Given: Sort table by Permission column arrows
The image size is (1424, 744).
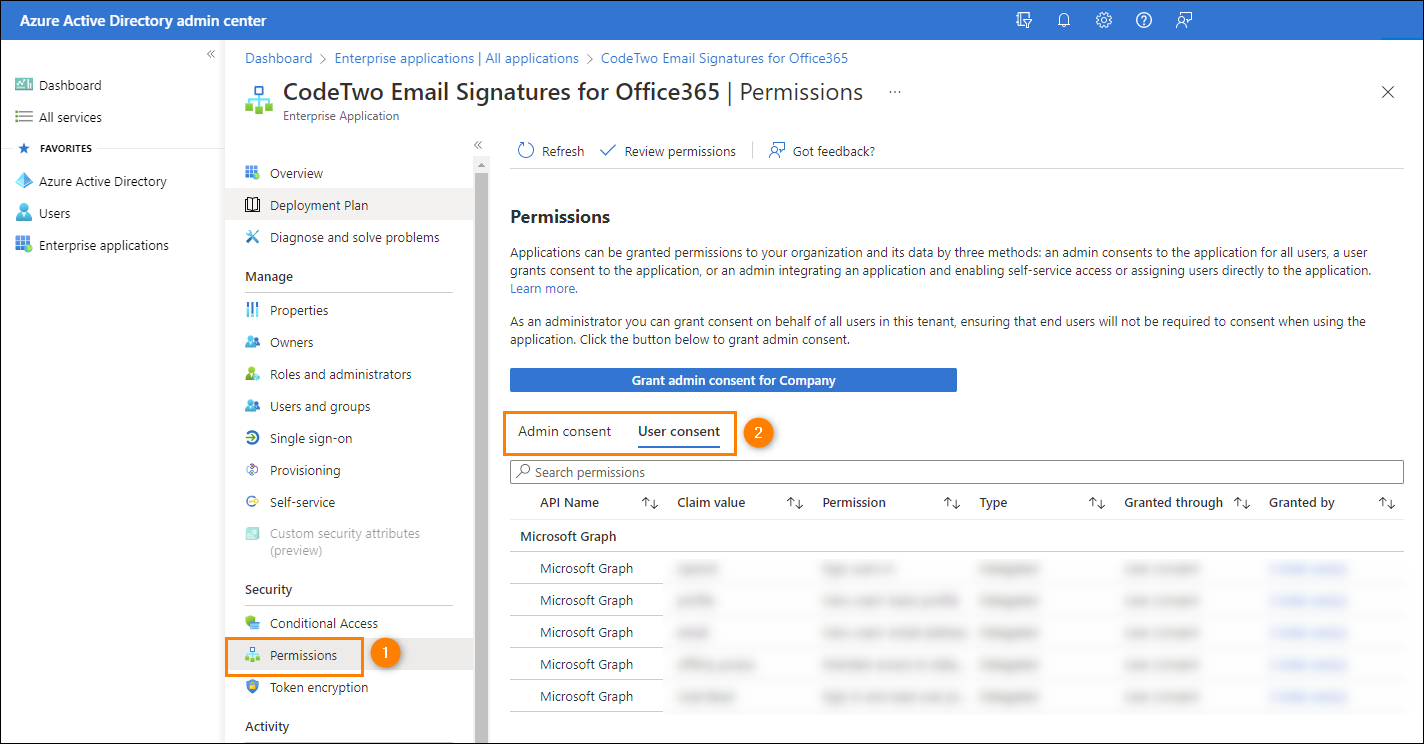Looking at the screenshot, I should [952, 503].
